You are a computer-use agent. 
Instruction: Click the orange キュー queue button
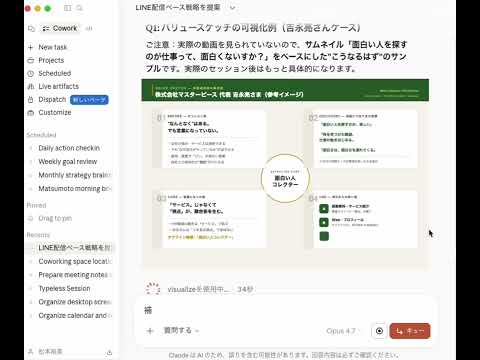(x=410, y=331)
